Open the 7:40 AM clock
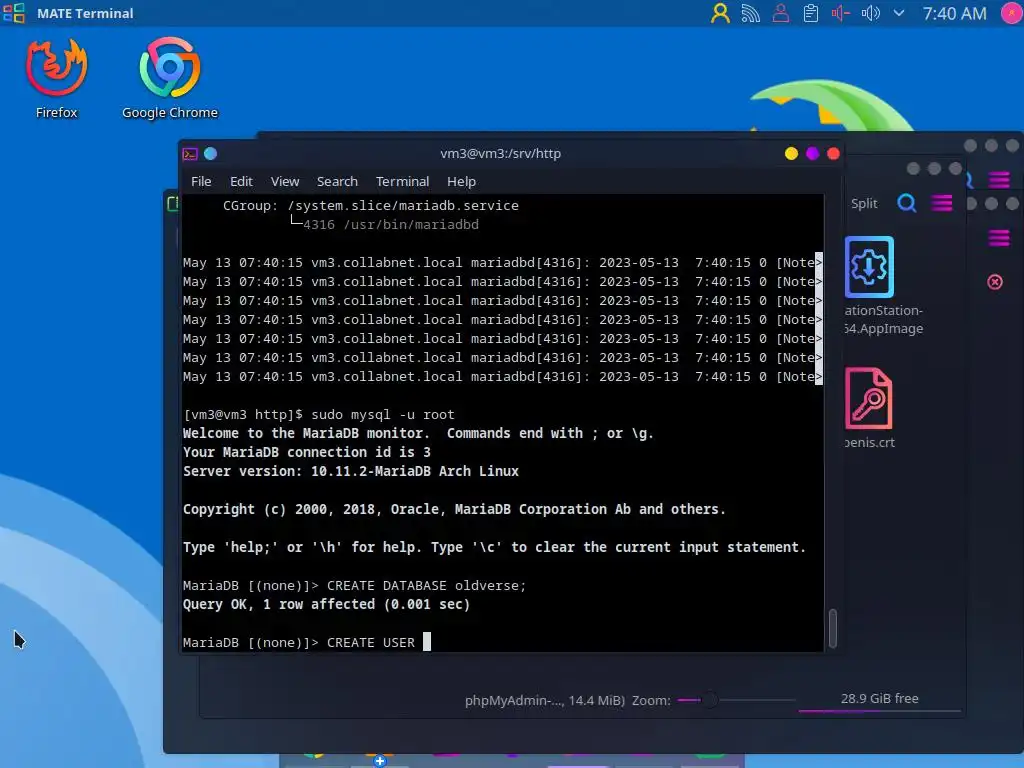The height and width of the screenshot is (768, 1024). pyautogui.click(x=954, y=13)
